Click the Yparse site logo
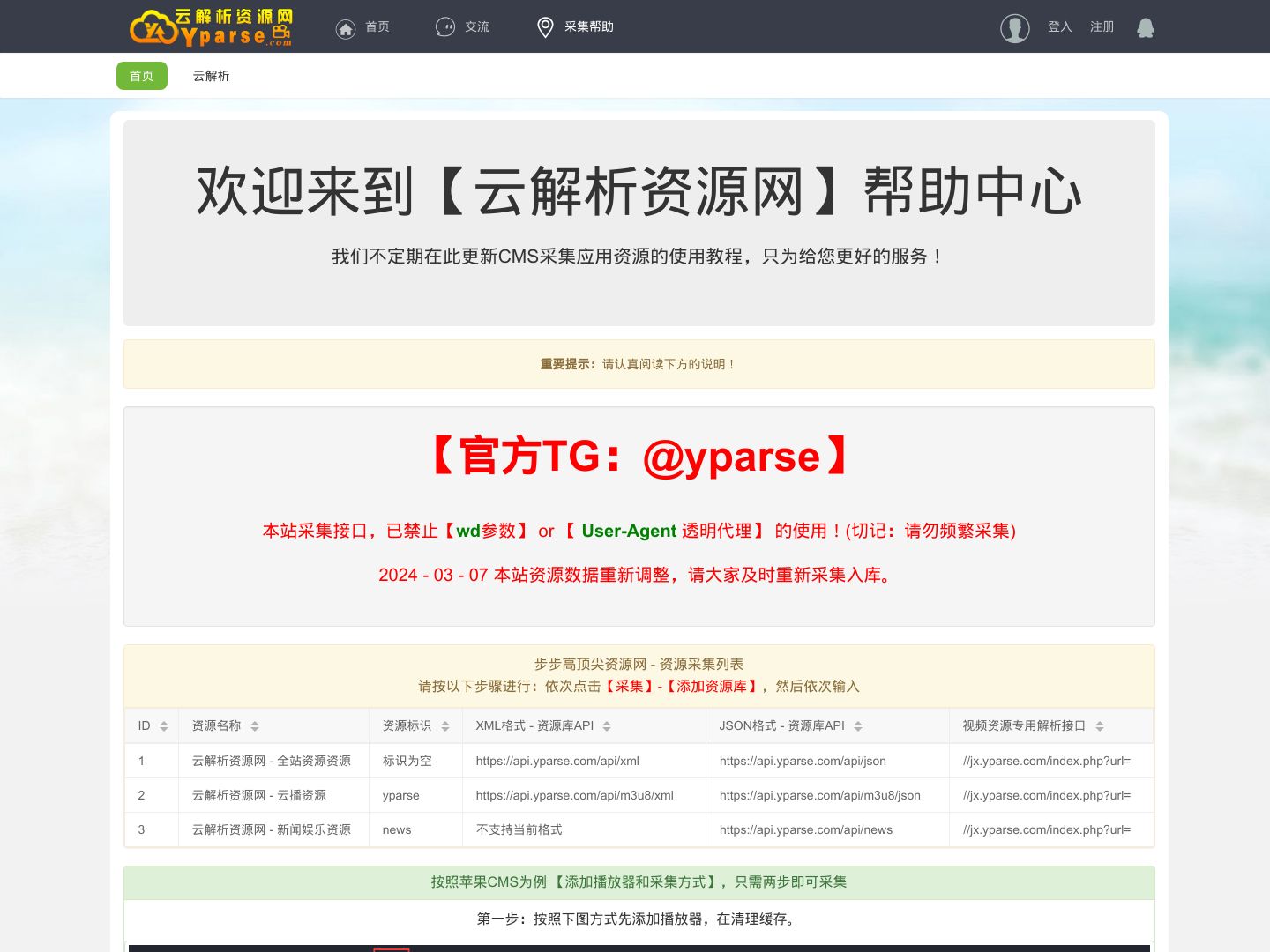Screen dimensions: 1270x952 click(212, 26)
